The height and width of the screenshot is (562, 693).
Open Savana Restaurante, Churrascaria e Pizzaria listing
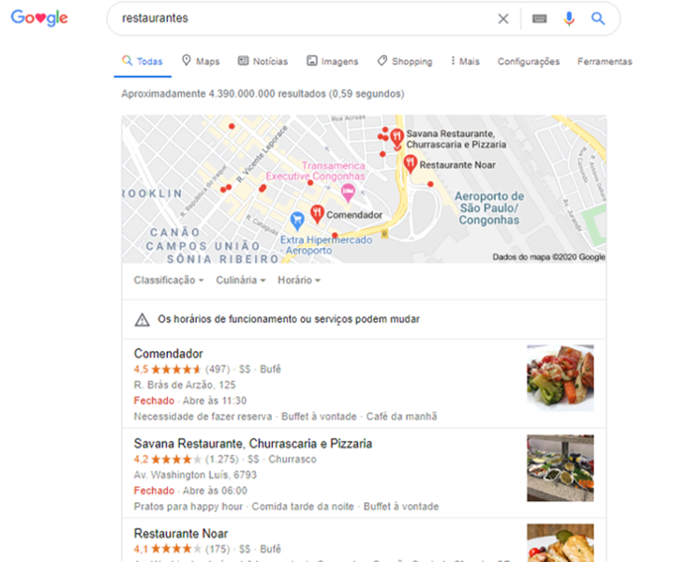[x=253, y=443]
